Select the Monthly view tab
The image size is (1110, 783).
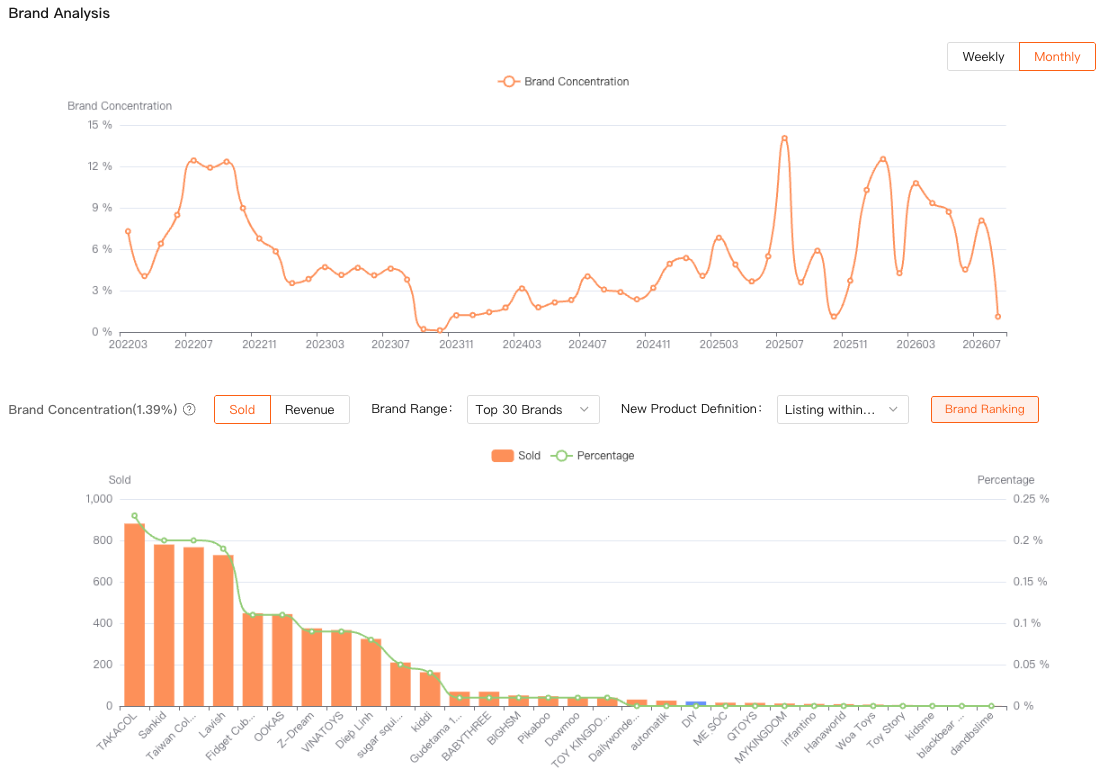(1057, 57)
